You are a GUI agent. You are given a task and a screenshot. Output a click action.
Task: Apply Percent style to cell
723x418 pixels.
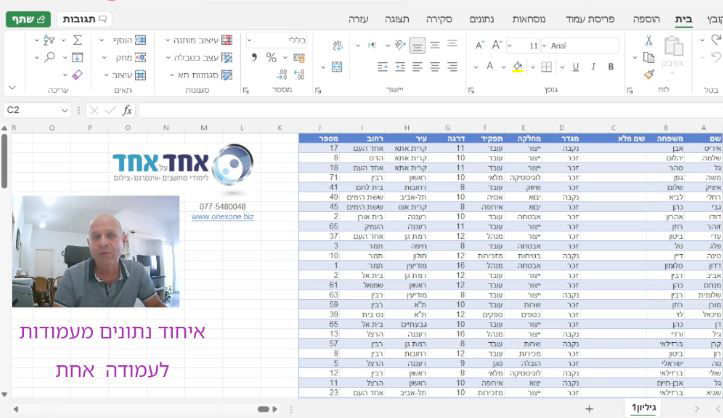(271, 58)
